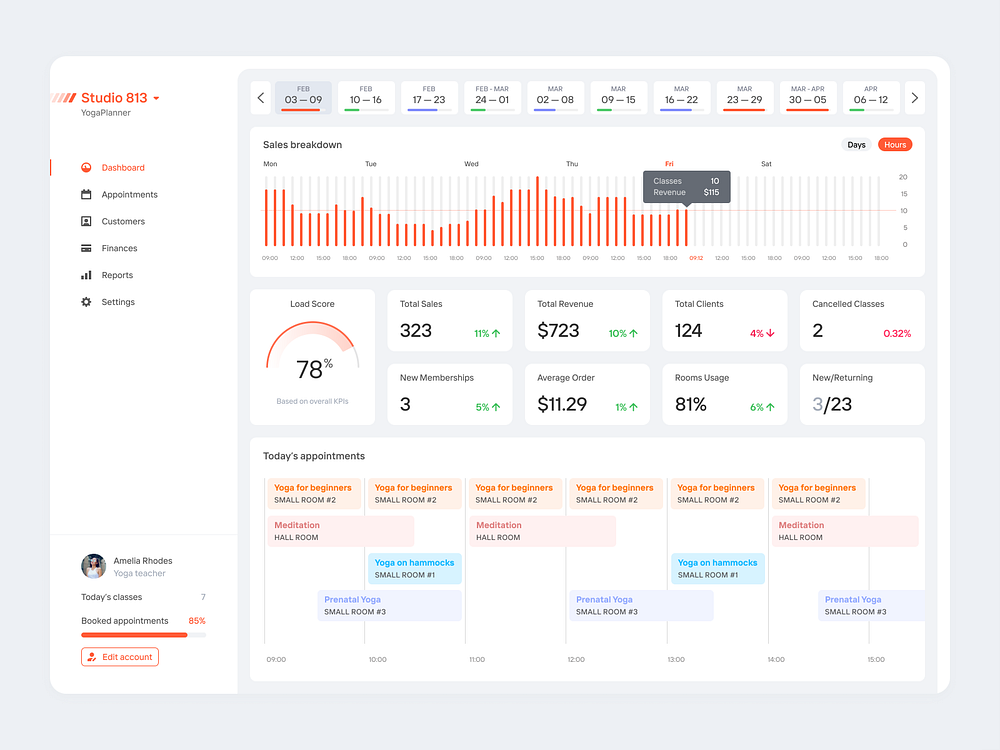Open Settings using the gear icon

point(88,301)
